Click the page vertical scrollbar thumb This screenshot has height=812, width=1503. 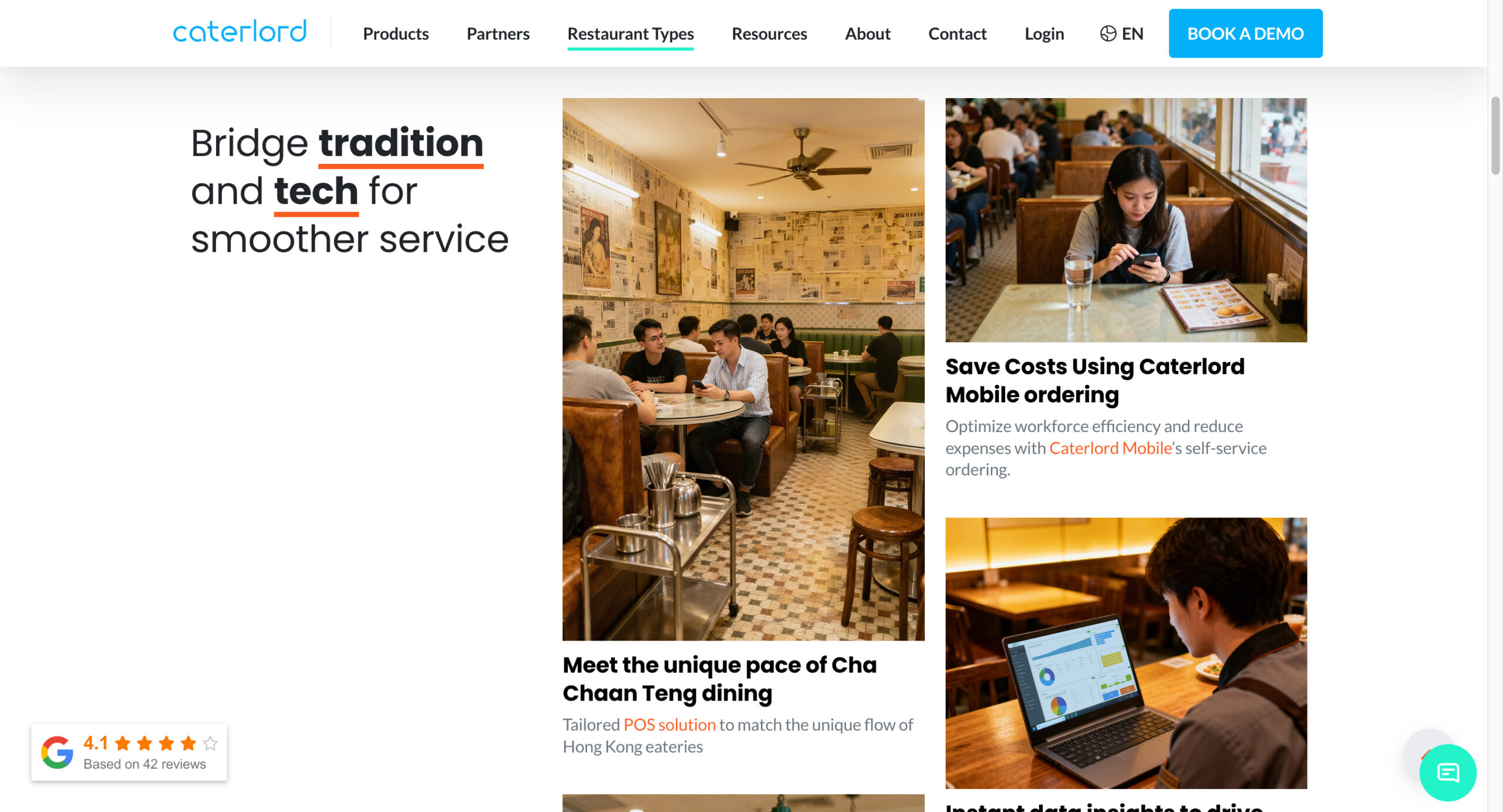point(1495,135)
